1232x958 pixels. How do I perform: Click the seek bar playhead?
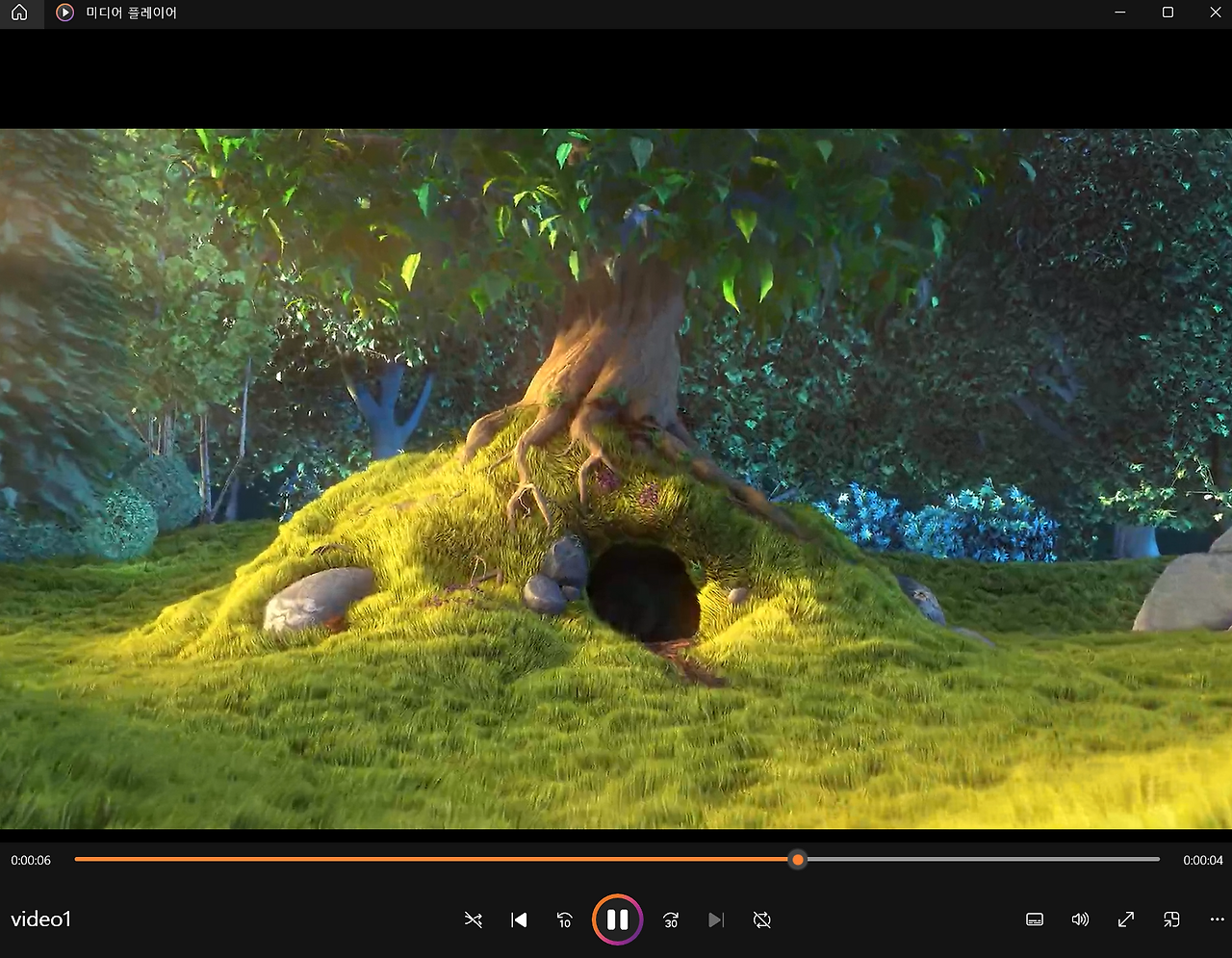(797, 859)
